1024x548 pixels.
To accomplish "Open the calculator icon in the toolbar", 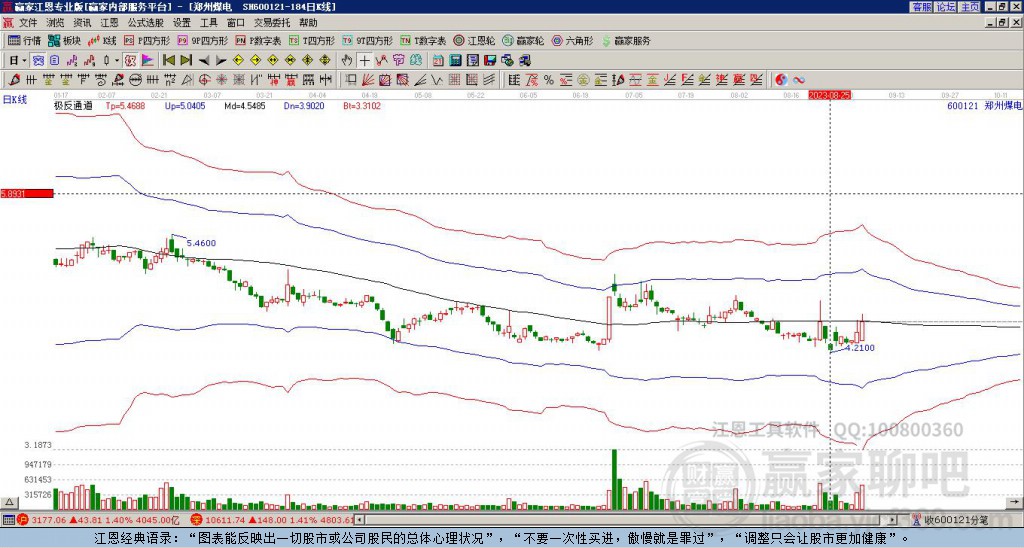I will 456,61.
